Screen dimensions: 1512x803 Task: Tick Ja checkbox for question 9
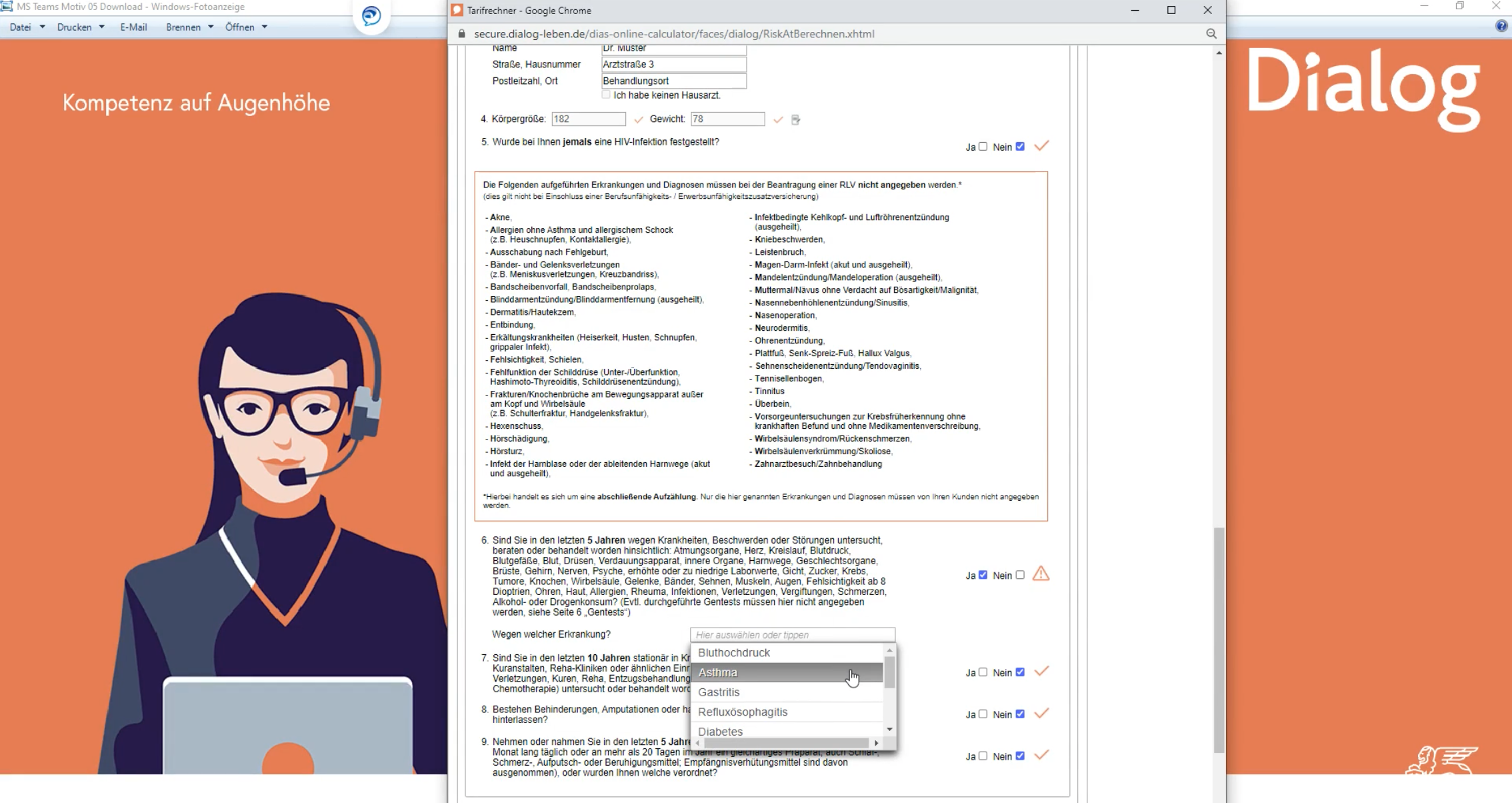pyautogui.click(x=983, y=756)
